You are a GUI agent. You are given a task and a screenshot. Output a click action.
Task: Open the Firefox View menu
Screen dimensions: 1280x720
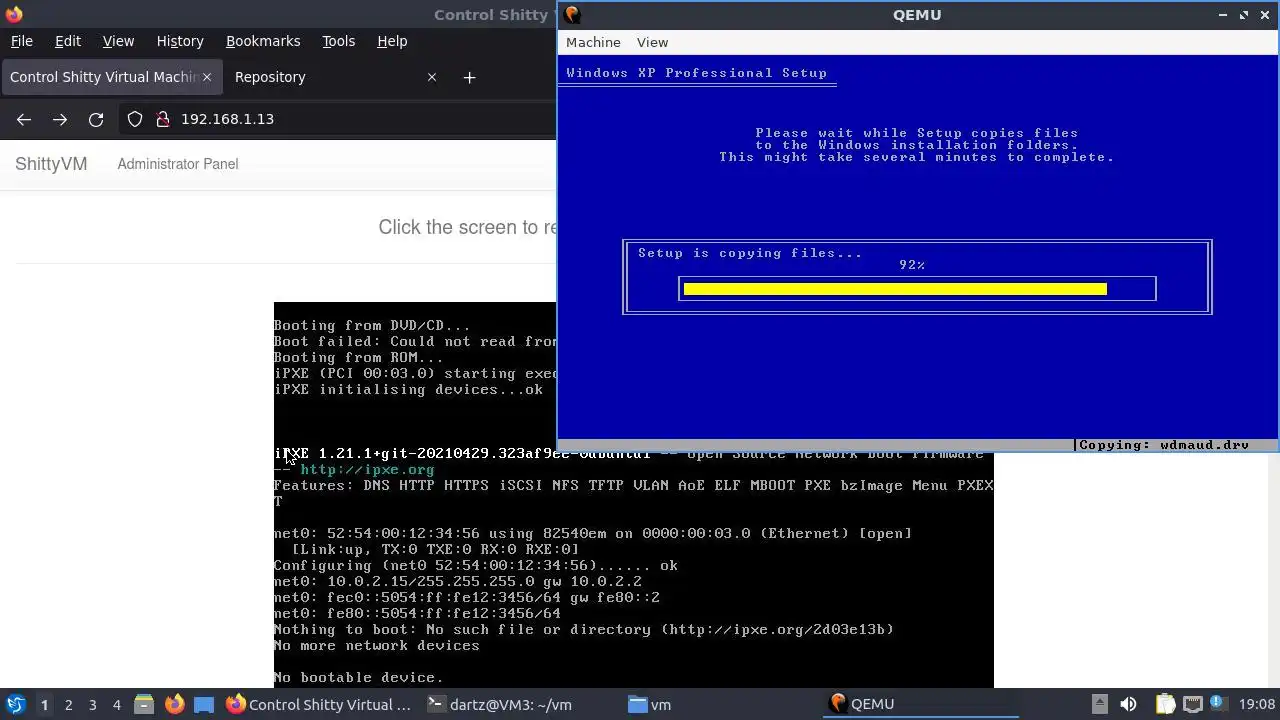click(x=118, y=41)
